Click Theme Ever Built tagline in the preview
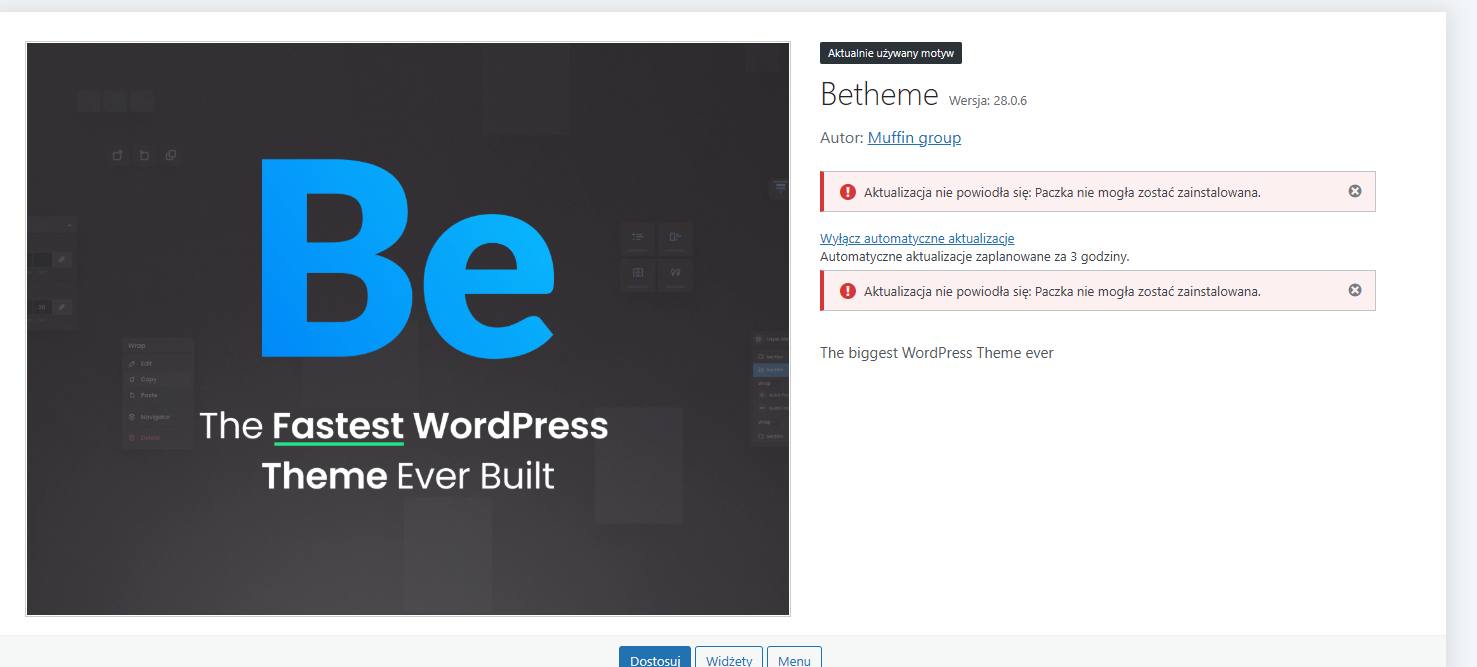Screen dimensions: 1477x667 [x=407, y=476]
